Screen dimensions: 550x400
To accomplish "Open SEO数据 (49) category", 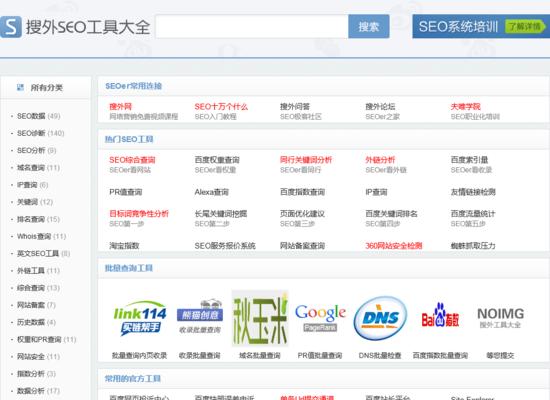I will [39, 116].
